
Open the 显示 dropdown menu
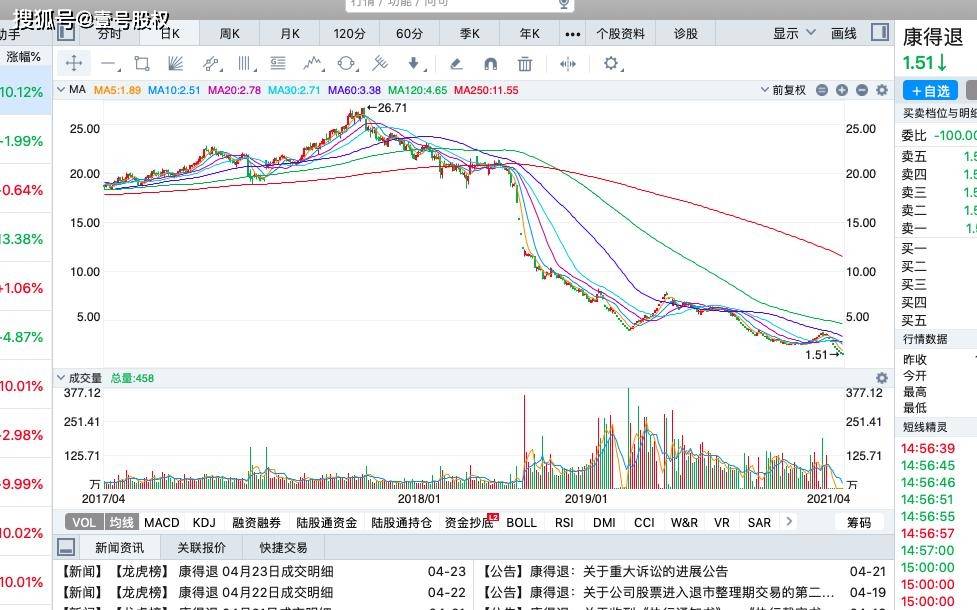(793, 33)
